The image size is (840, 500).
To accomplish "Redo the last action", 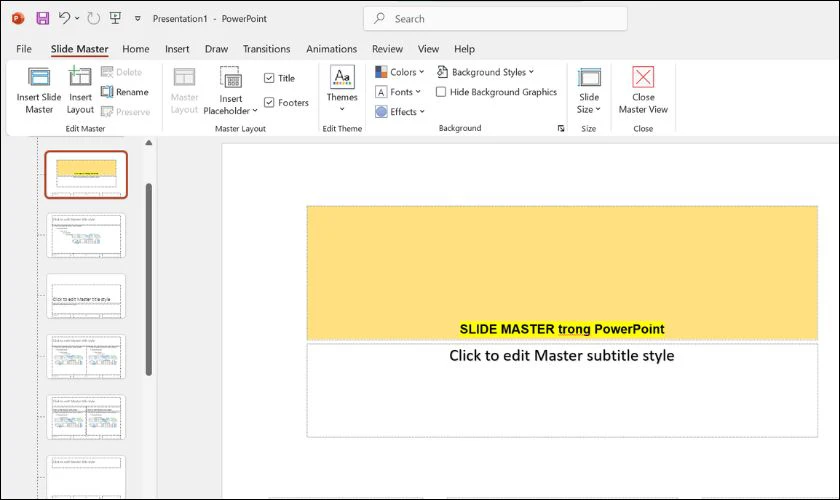I will click(x=93, y=19).
